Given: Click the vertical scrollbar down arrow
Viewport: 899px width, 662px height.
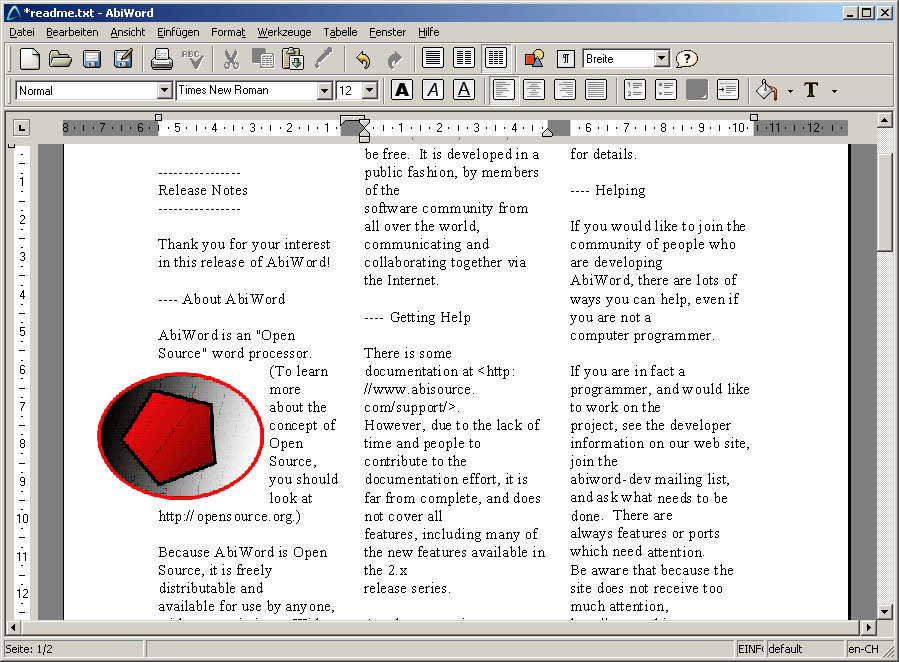Looking at the screenshot, I should 884,611.
